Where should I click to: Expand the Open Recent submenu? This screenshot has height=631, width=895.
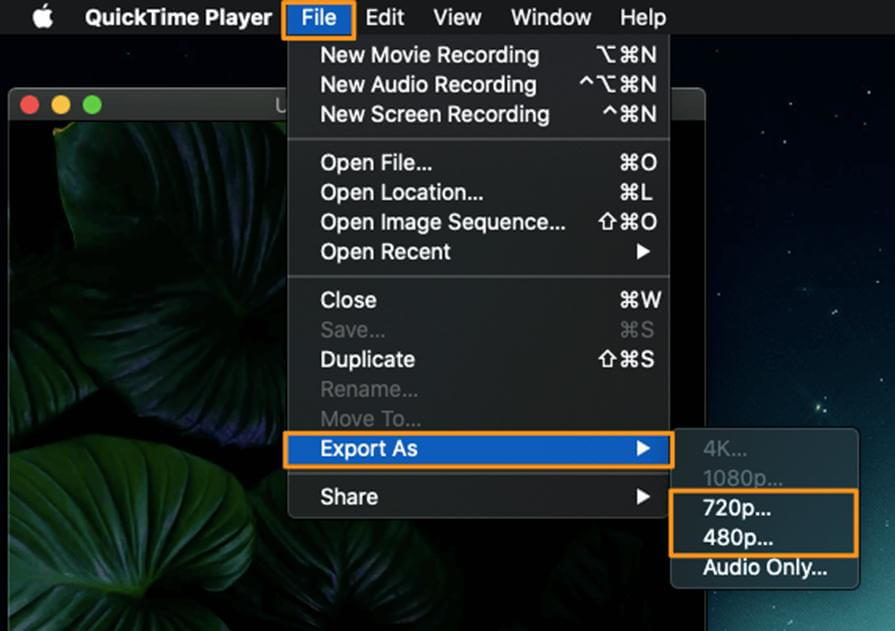click(478, 252)
